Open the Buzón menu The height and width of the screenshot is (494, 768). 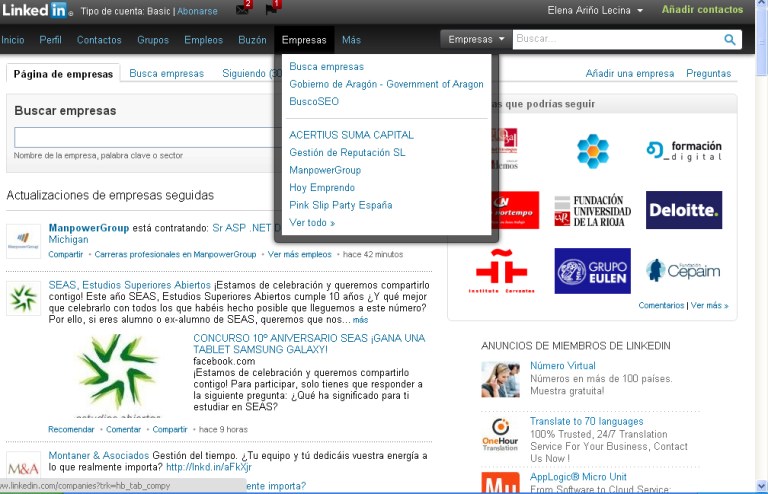click(252, 40)
